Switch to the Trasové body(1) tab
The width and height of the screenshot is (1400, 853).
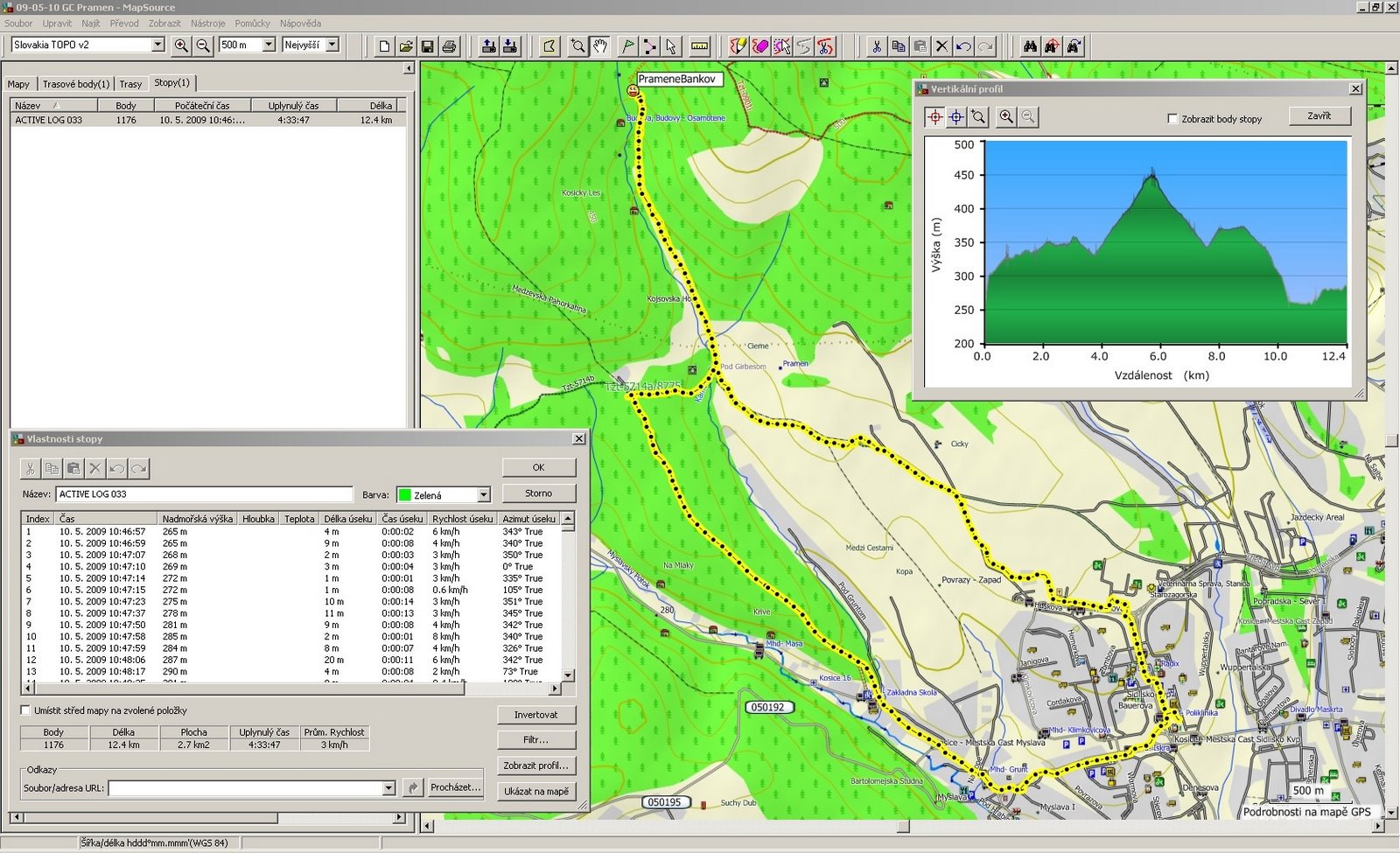[76, 84]
